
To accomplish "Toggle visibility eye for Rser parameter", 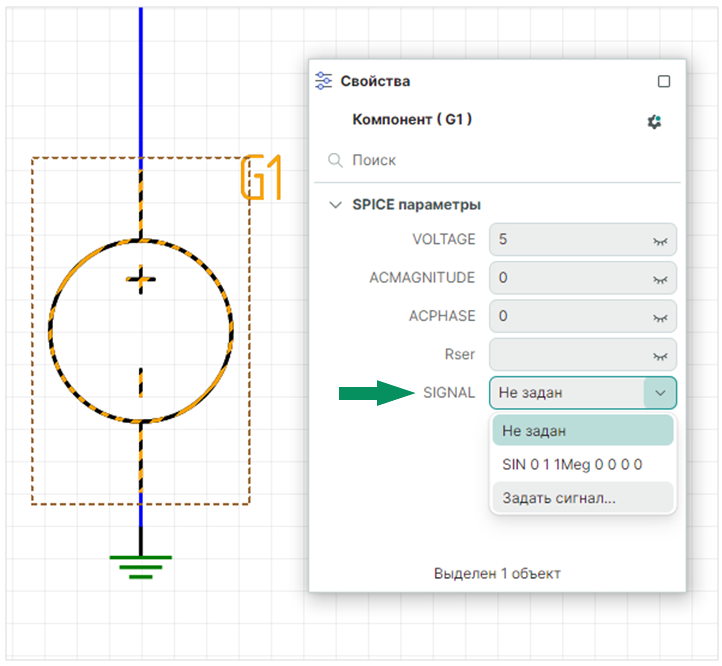I will 659,355.
